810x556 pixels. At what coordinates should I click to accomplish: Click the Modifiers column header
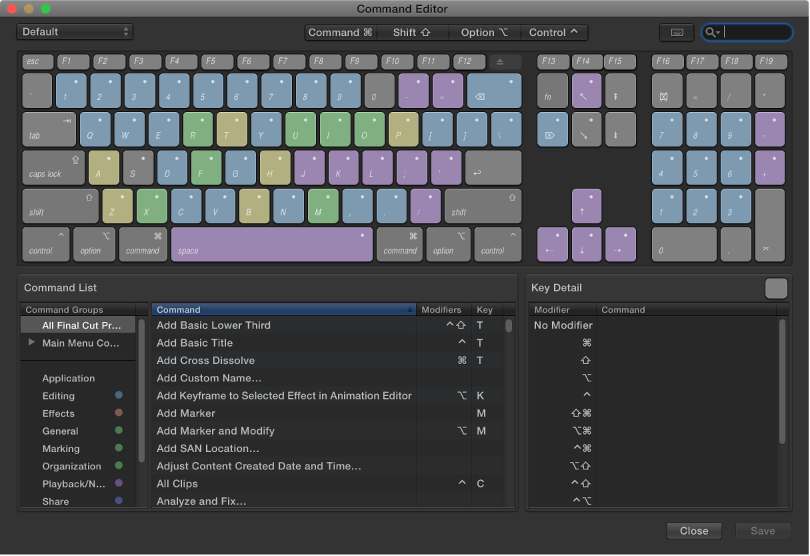(443, 310)
